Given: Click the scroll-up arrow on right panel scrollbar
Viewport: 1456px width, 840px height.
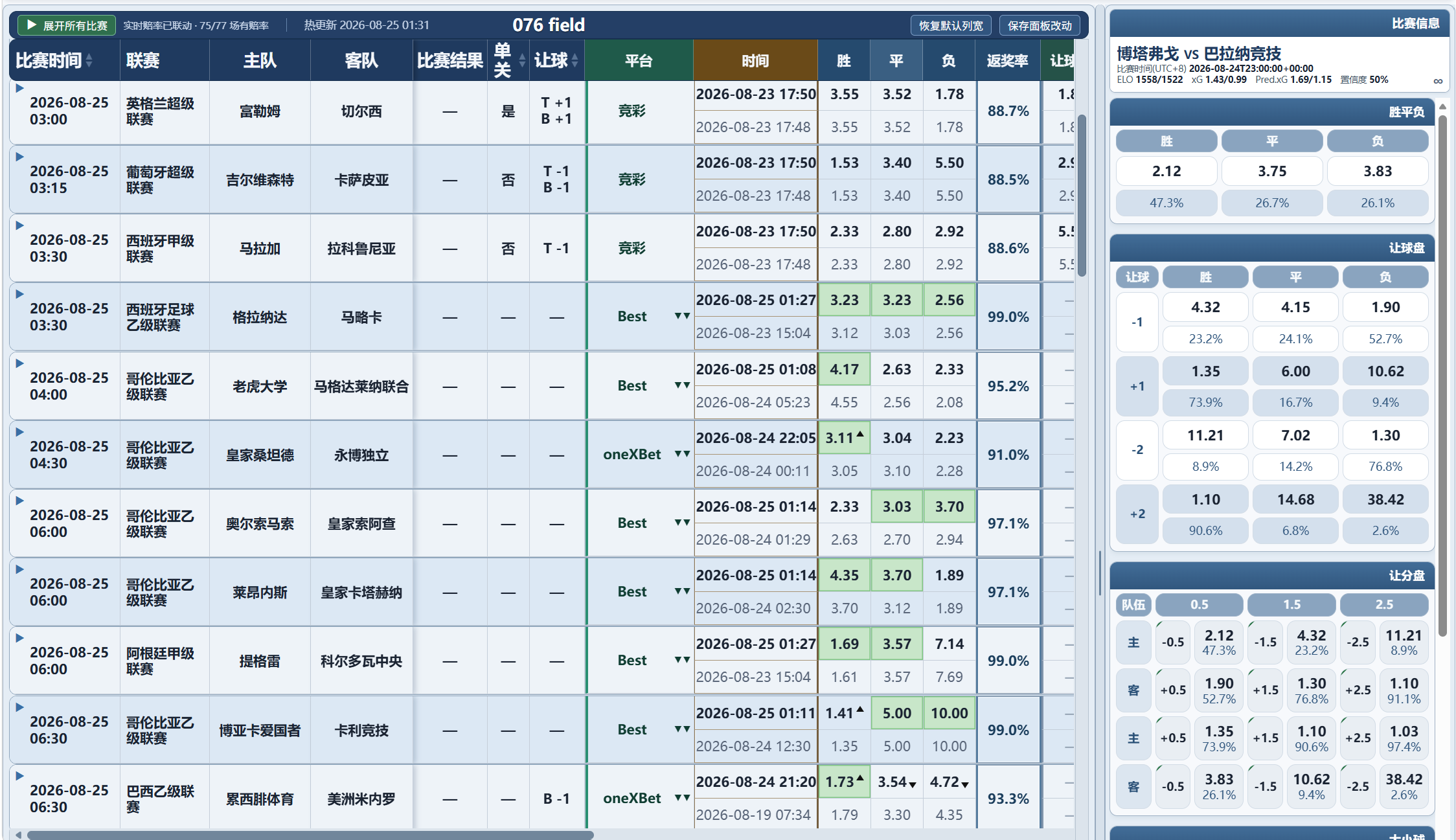Looking at the screenshot, I should [x=1442, y=106].
